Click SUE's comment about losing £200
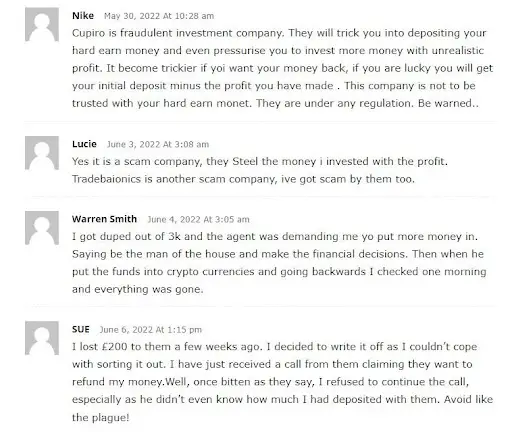This screenshot has width=512, height=432. tap(282, 382)
